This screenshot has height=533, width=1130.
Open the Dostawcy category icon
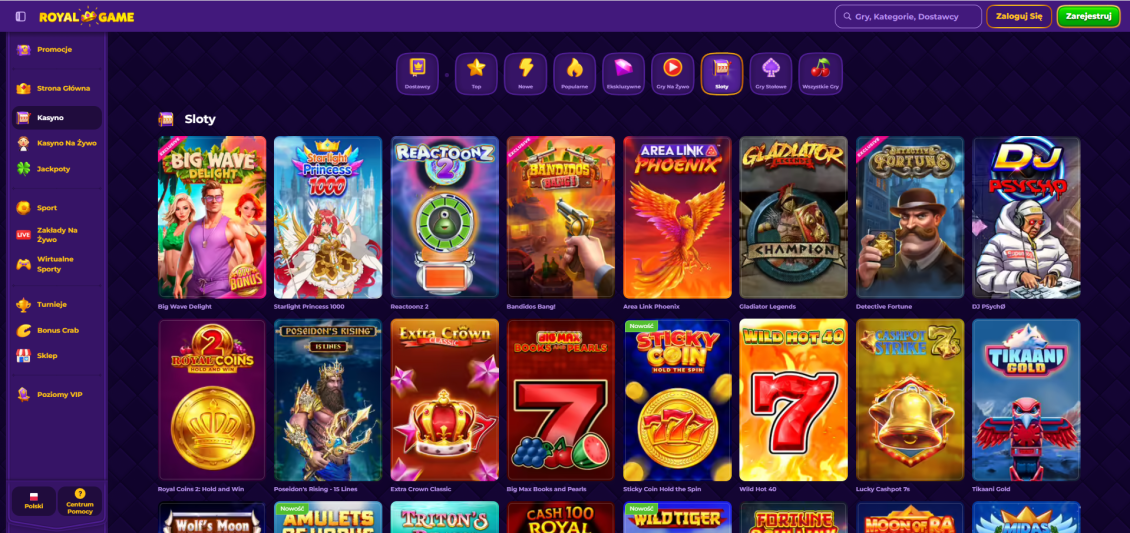(x=417, y=73)
